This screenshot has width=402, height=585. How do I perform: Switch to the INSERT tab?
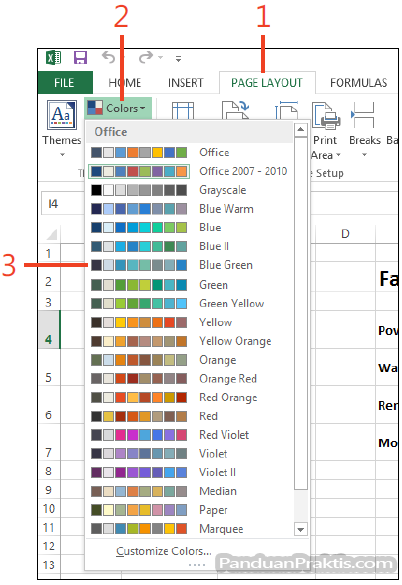tap(186, 82)
